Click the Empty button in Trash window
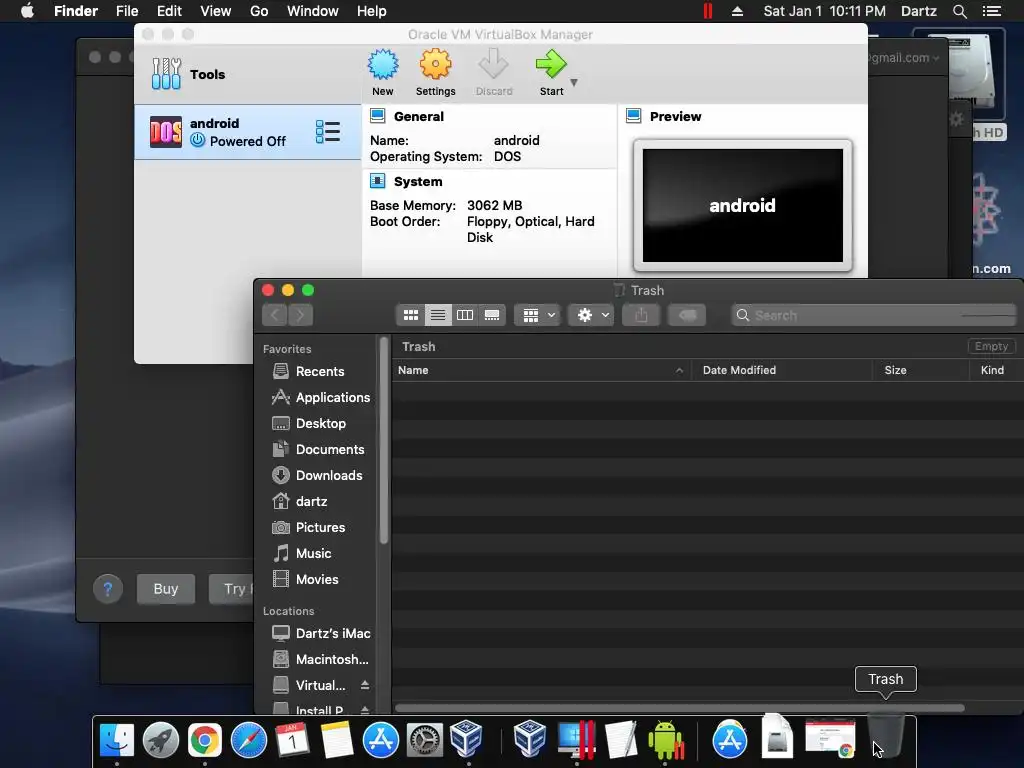1024x768 pixels. (991, 346)
